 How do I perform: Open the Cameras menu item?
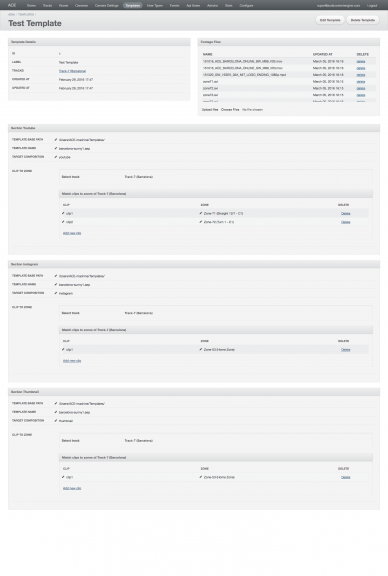click(x=82, y=6)
